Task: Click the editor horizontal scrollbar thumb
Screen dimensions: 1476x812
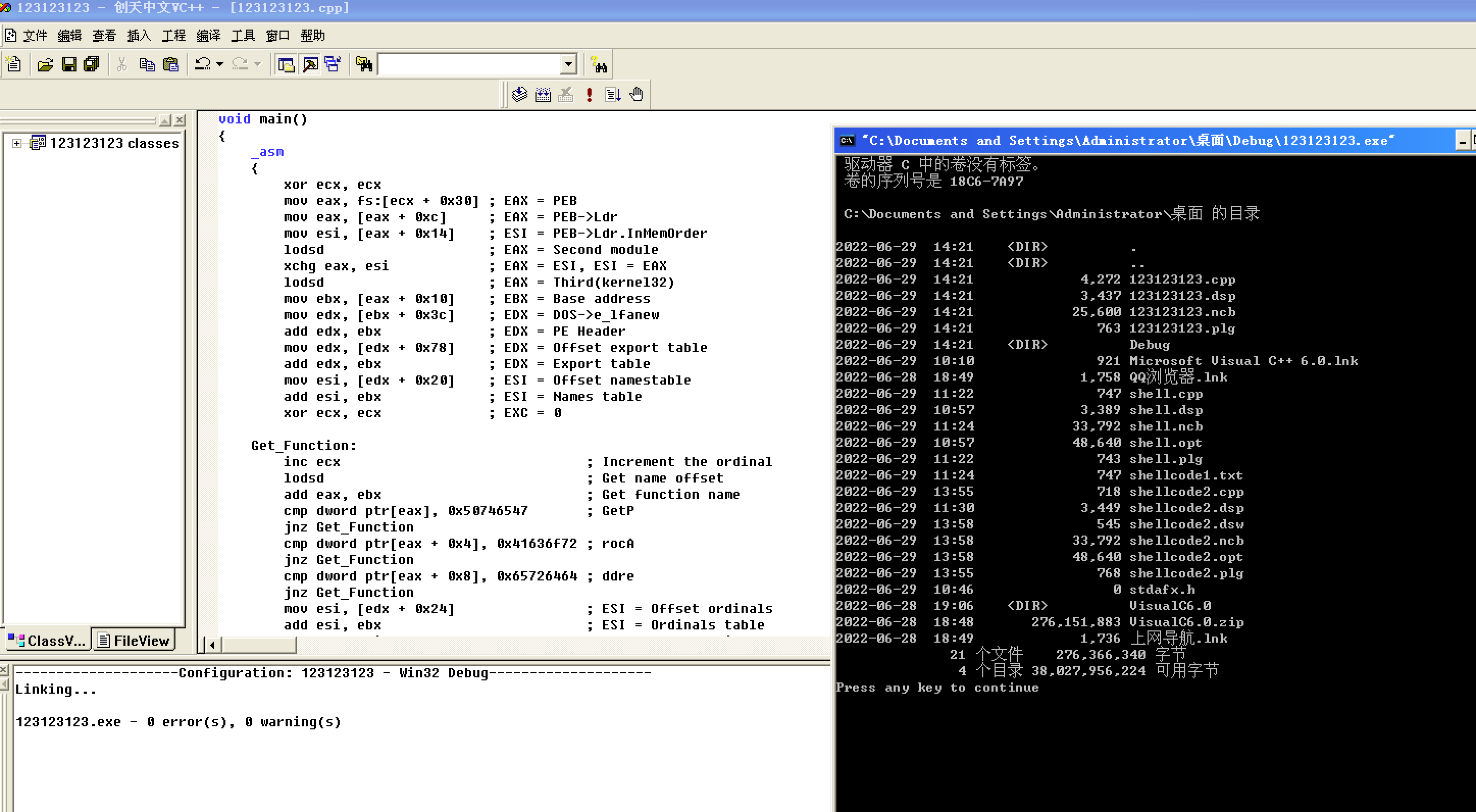Action: [x=259, y=645]
